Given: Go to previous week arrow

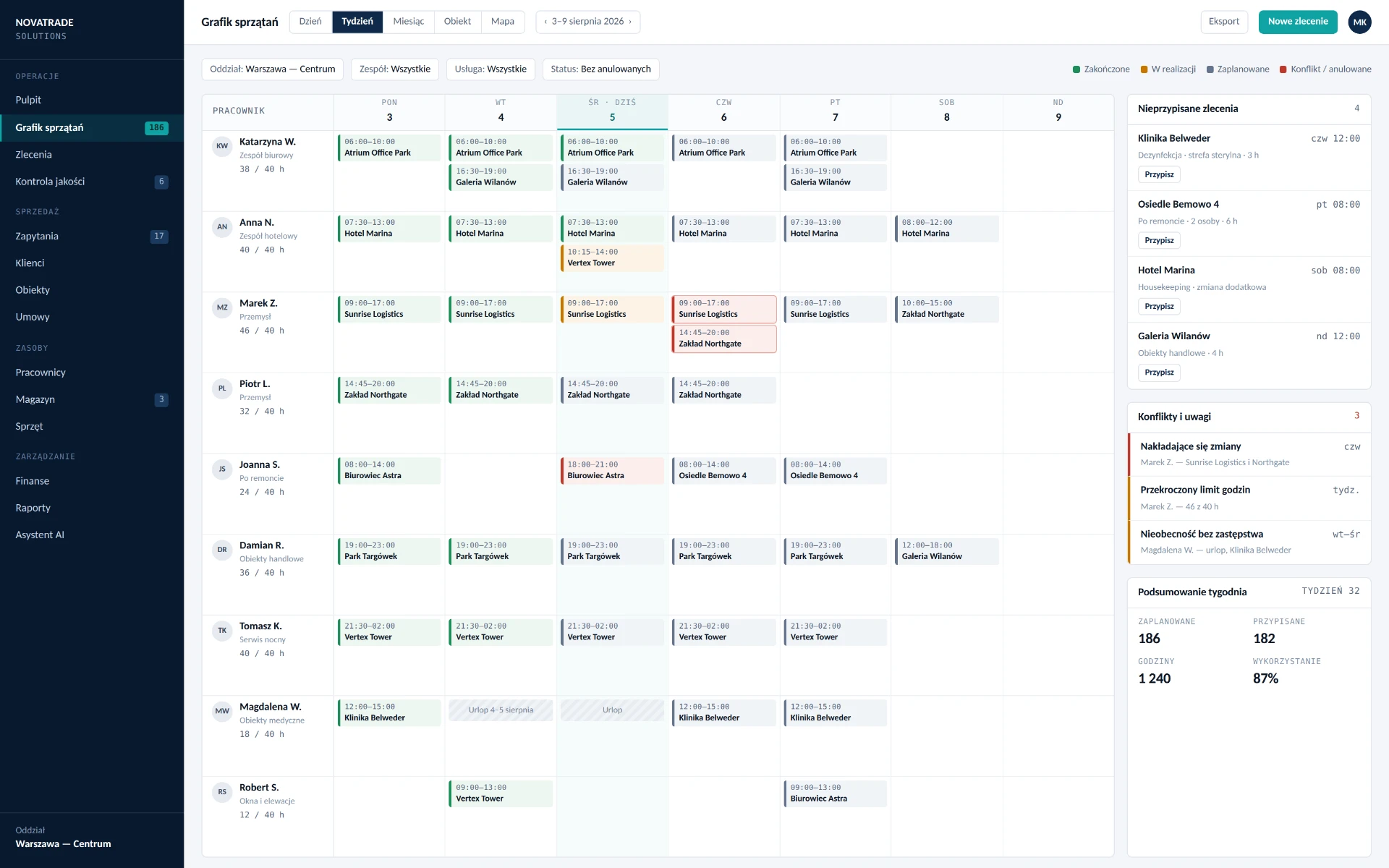Looking at the screenshot, I should 545,22.
